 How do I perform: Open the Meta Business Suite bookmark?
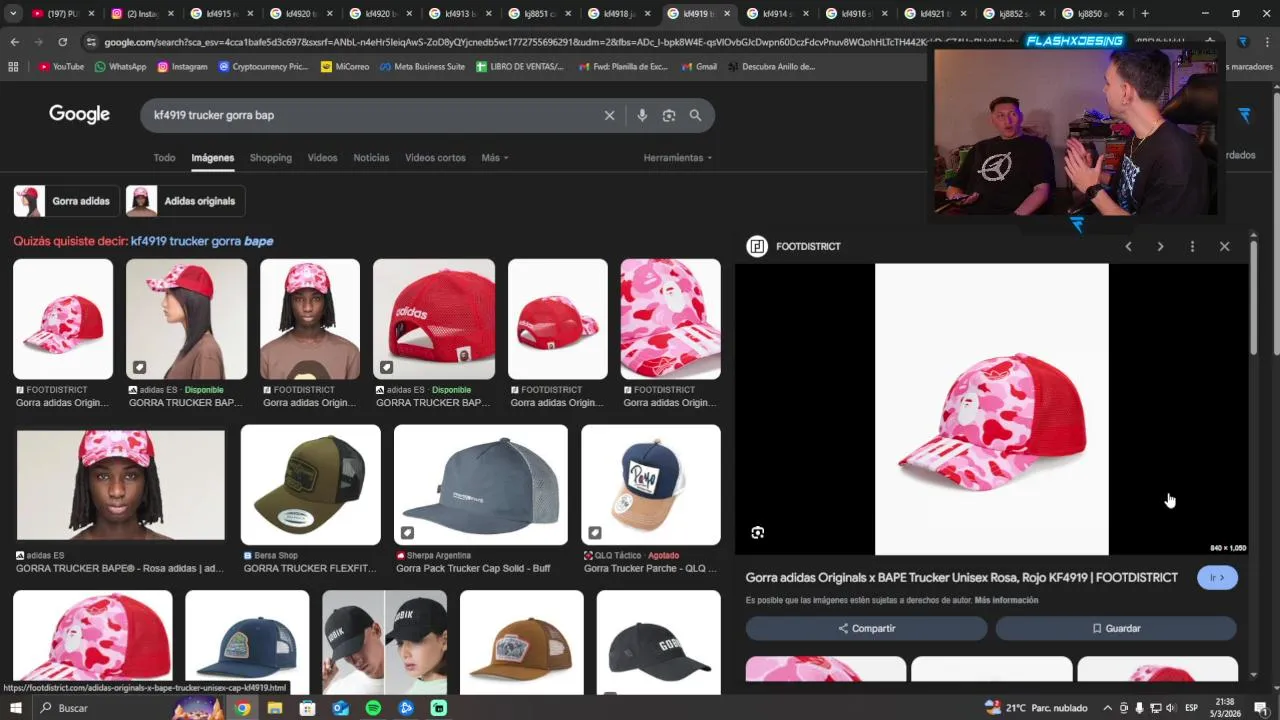coord(422,66)
